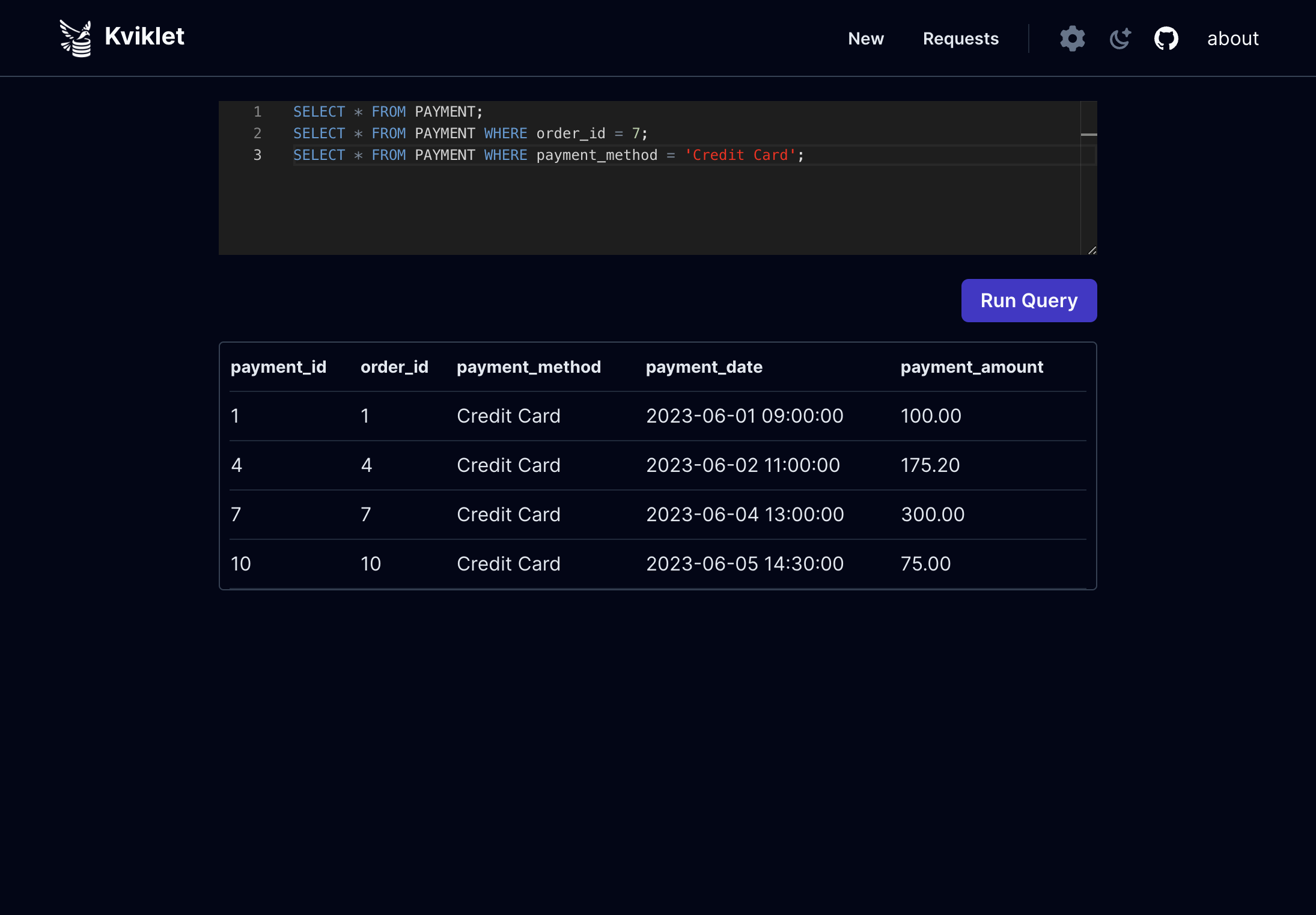Viewport: 1316px width, 915px height.
Task: Click Credit Card in the 175.20 row
Action: [x=508, y=465]
